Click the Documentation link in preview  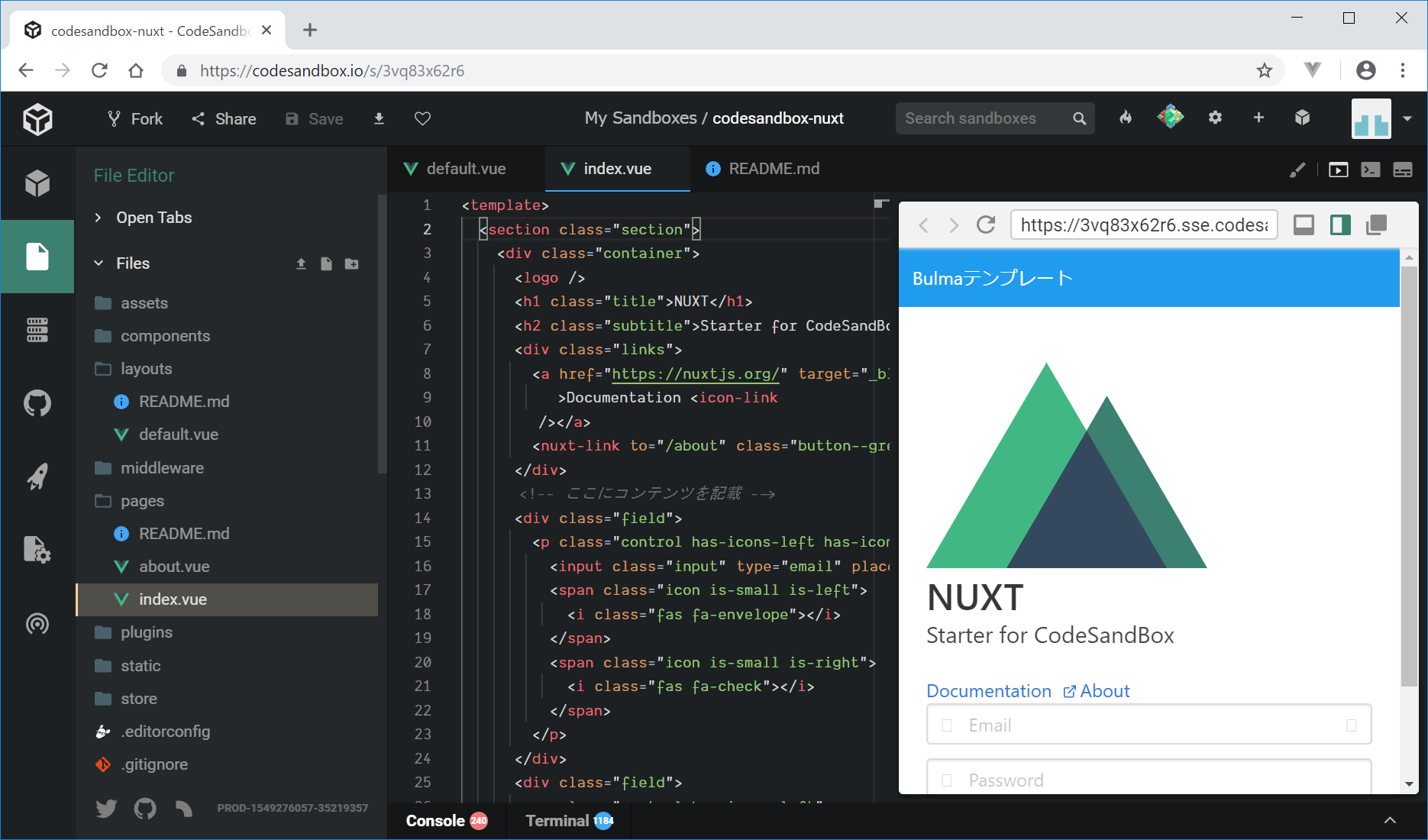coord(988,691)
